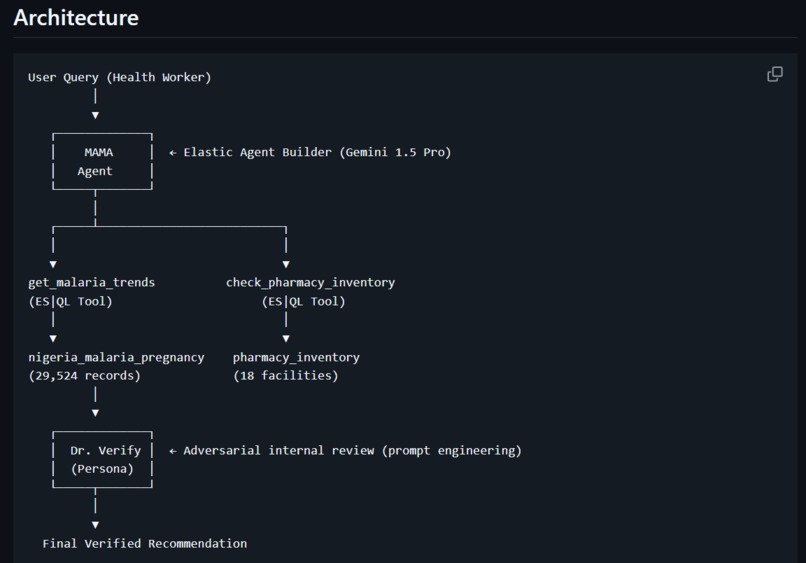Image resolution: width=806 pixels, height=563 pixels.
Task: Click 'User Query (Health Worker)' text
Action: pyautogui.click(x=119, y=78)
